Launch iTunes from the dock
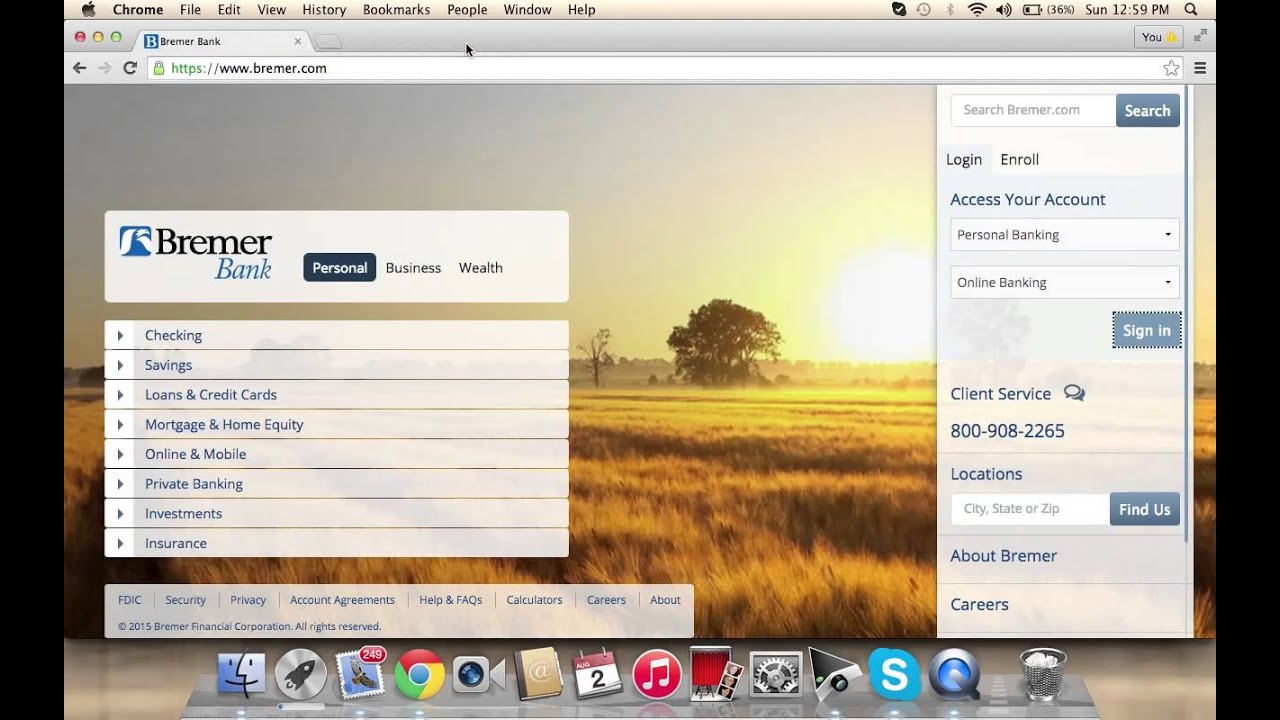Image resolution: width=1280 pixels, height=720 pixels. point(657,675)
